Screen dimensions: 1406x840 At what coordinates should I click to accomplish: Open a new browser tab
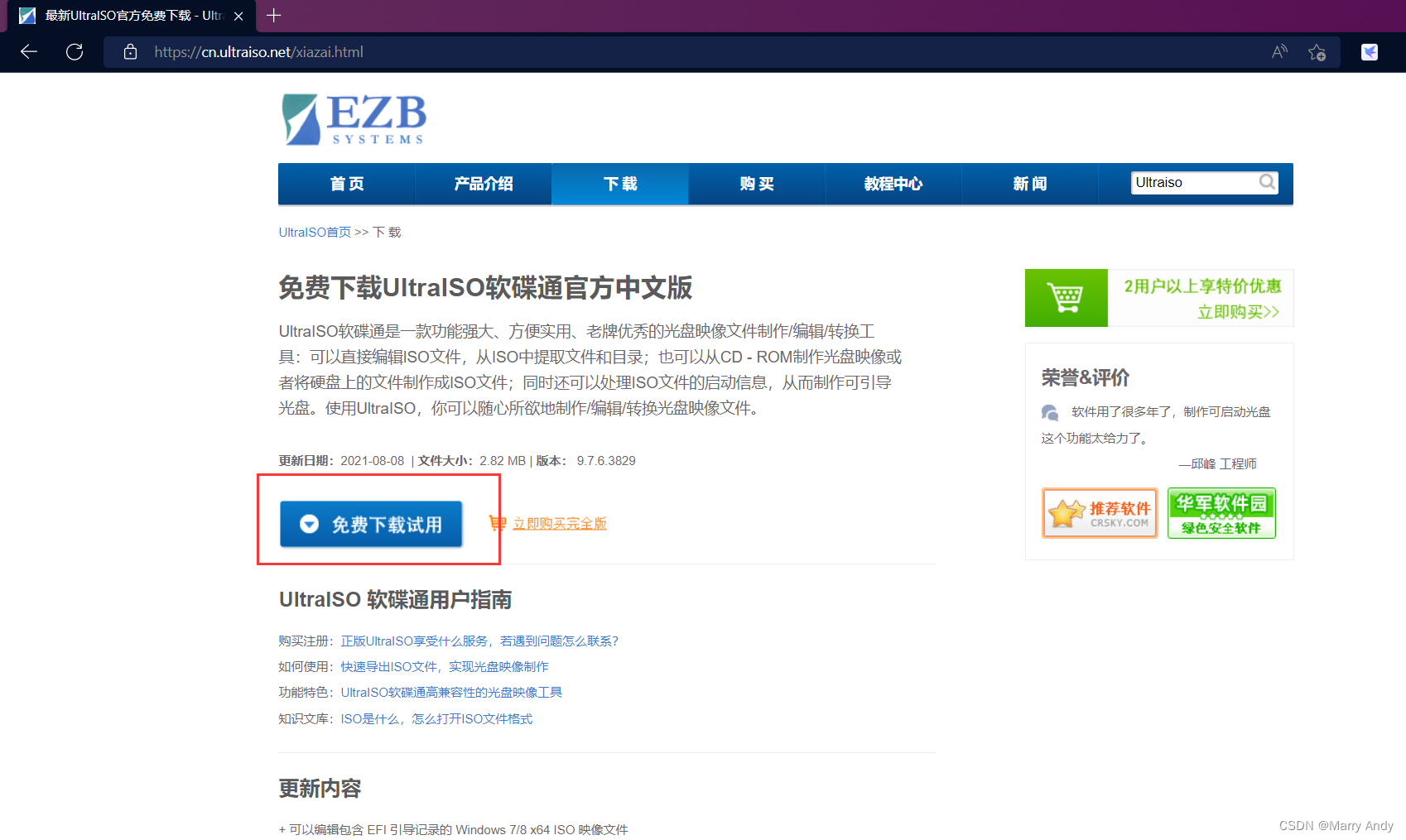click(273, 15)
